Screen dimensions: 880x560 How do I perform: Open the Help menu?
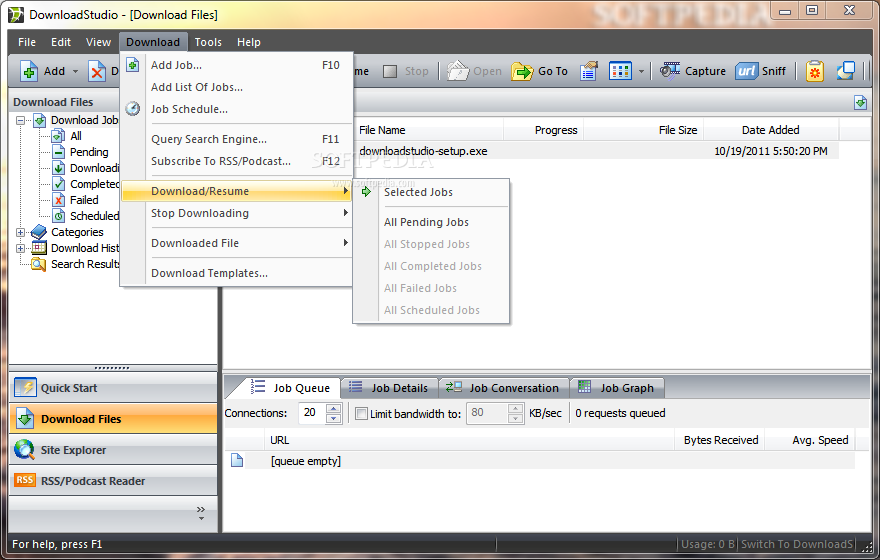pos(248,42)
